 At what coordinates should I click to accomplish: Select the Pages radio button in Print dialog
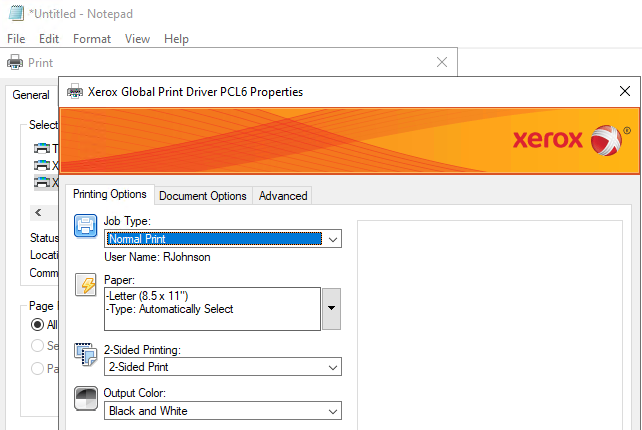coord(37,369)
